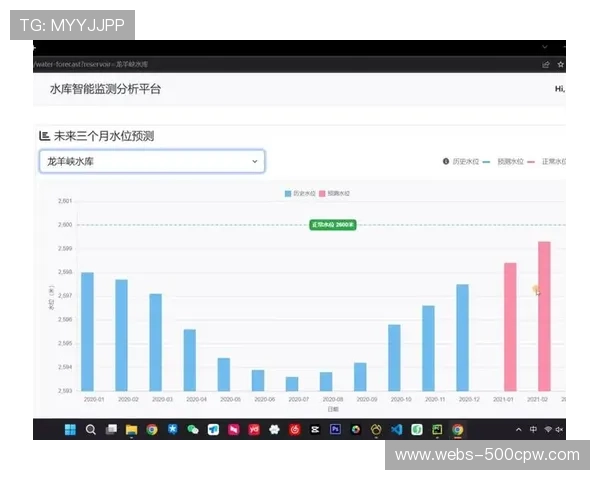This screenshot has width=600, height=480.
Task: Click the browser share page icon
Action: (x=546, y=64)
